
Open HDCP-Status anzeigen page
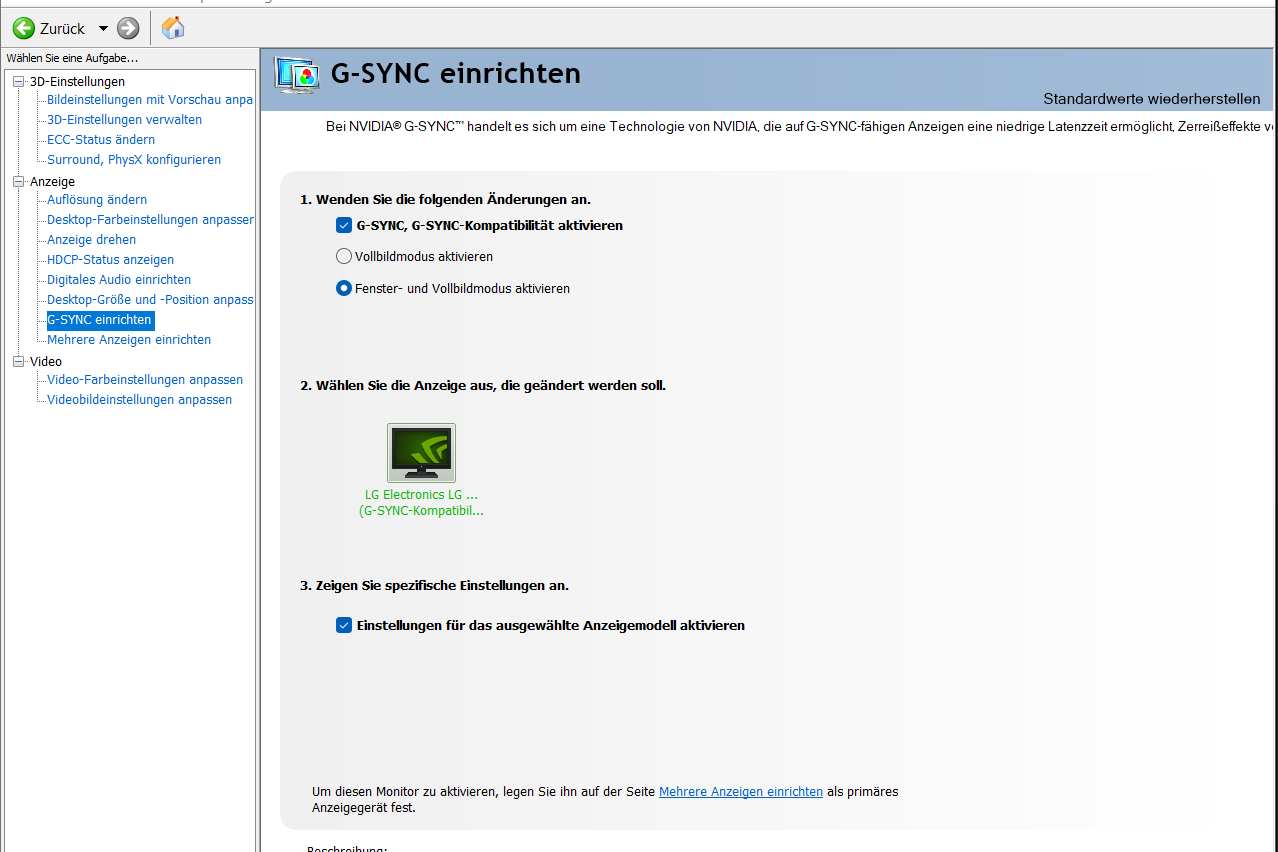point(110,260)
